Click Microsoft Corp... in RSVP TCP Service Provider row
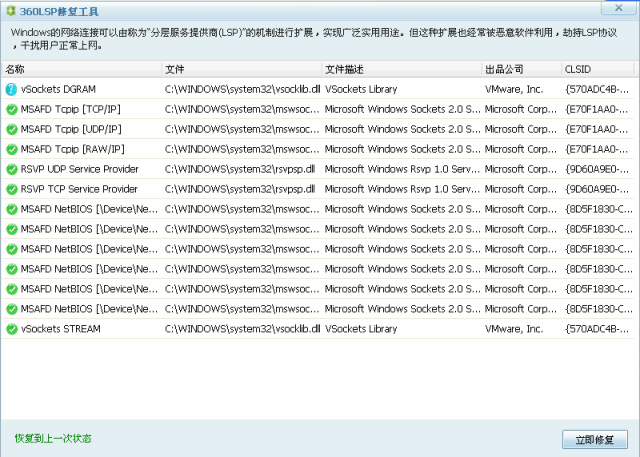The width and height of the screenshot is (640, 457). coord(521,189)
